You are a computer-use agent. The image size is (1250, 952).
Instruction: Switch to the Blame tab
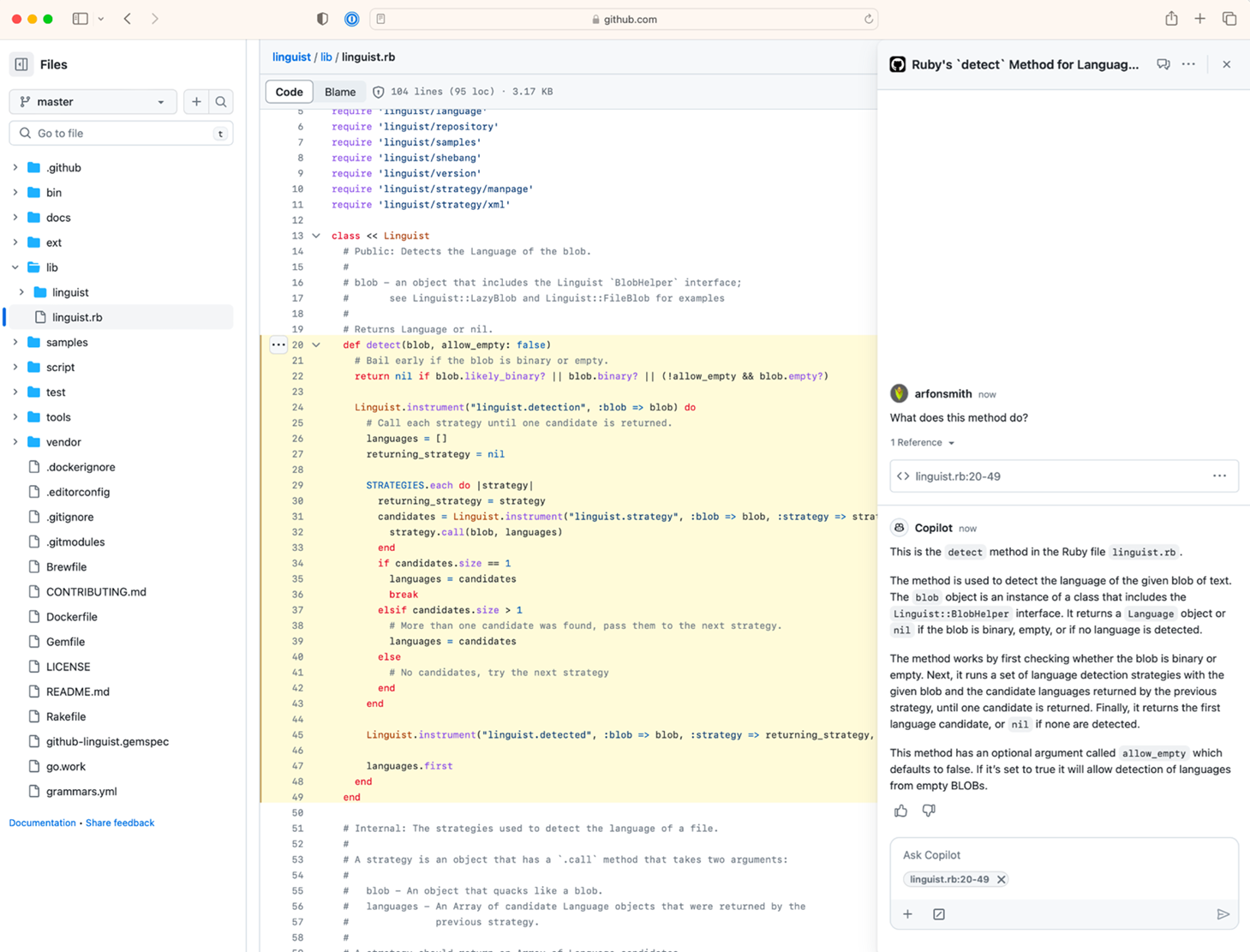[x=340, y=92]
